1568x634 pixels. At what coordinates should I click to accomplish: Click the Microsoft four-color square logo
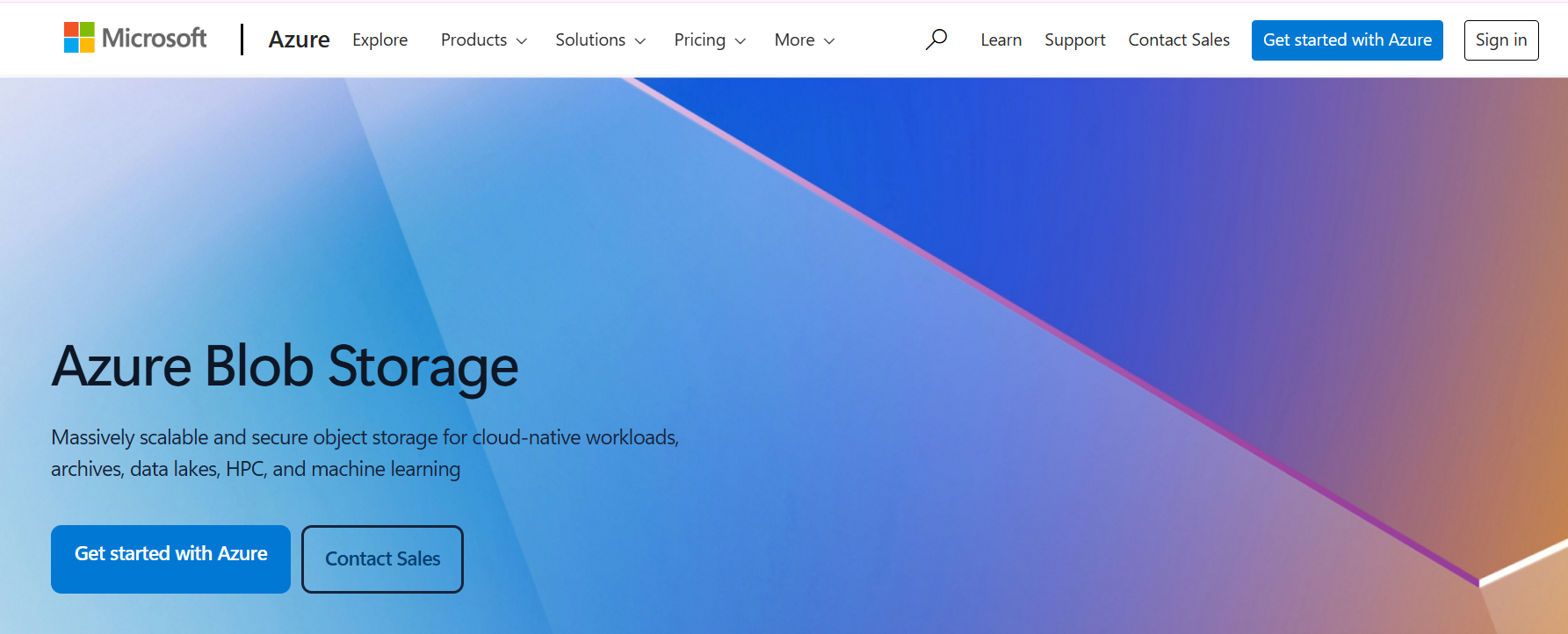[79, 38]
